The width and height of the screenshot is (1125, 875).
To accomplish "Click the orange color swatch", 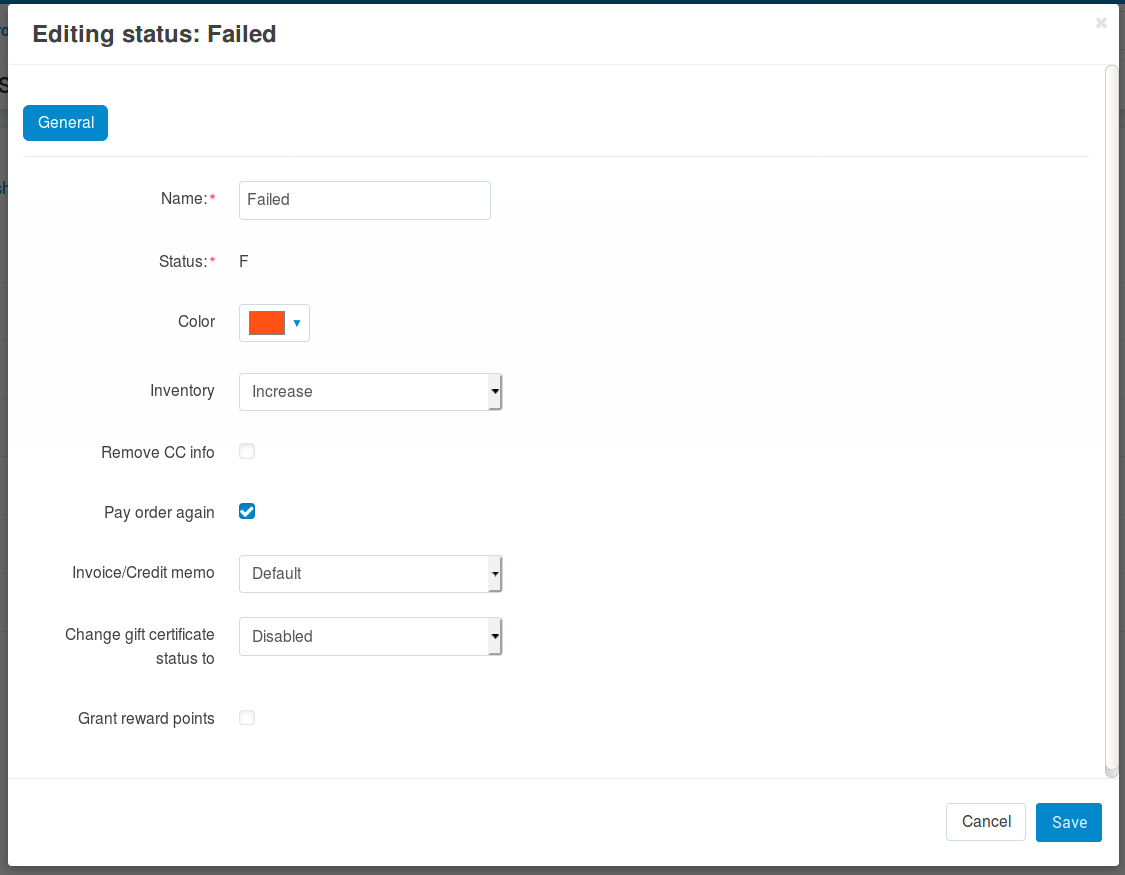I will pyautogui.click(x=267, y=323).
